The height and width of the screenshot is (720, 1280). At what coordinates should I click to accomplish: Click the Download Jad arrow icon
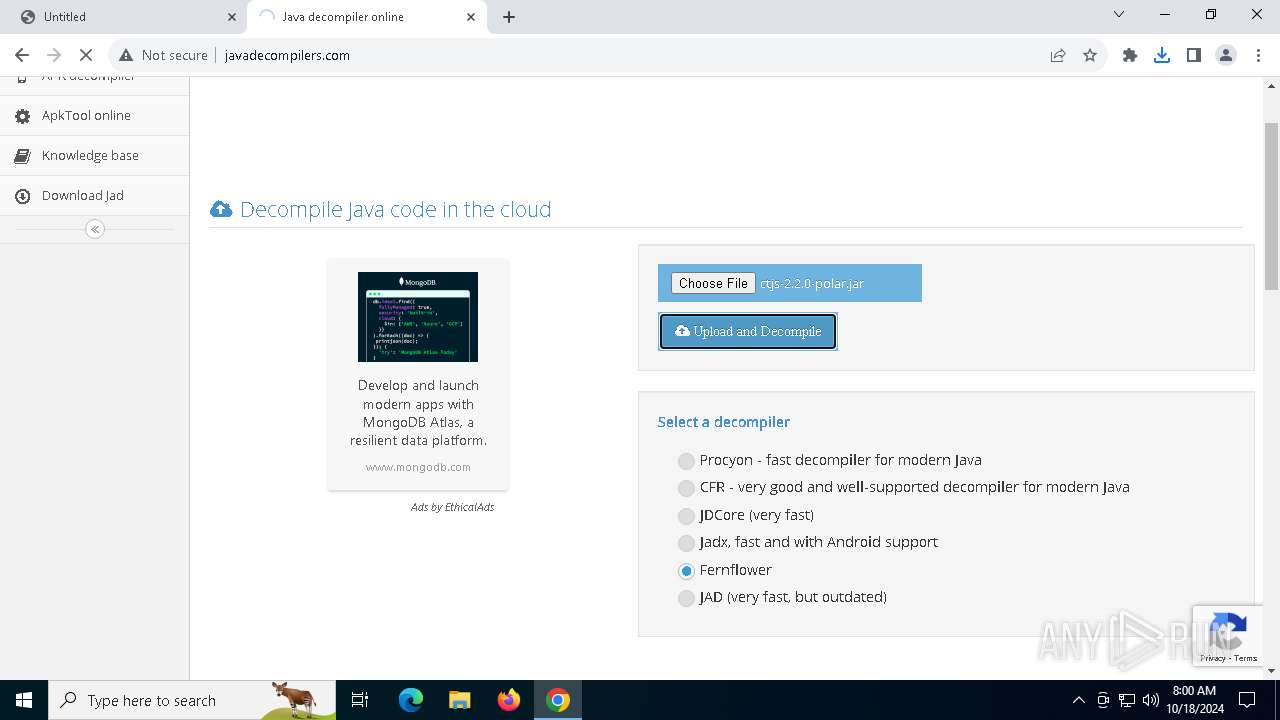coord(22,196)
